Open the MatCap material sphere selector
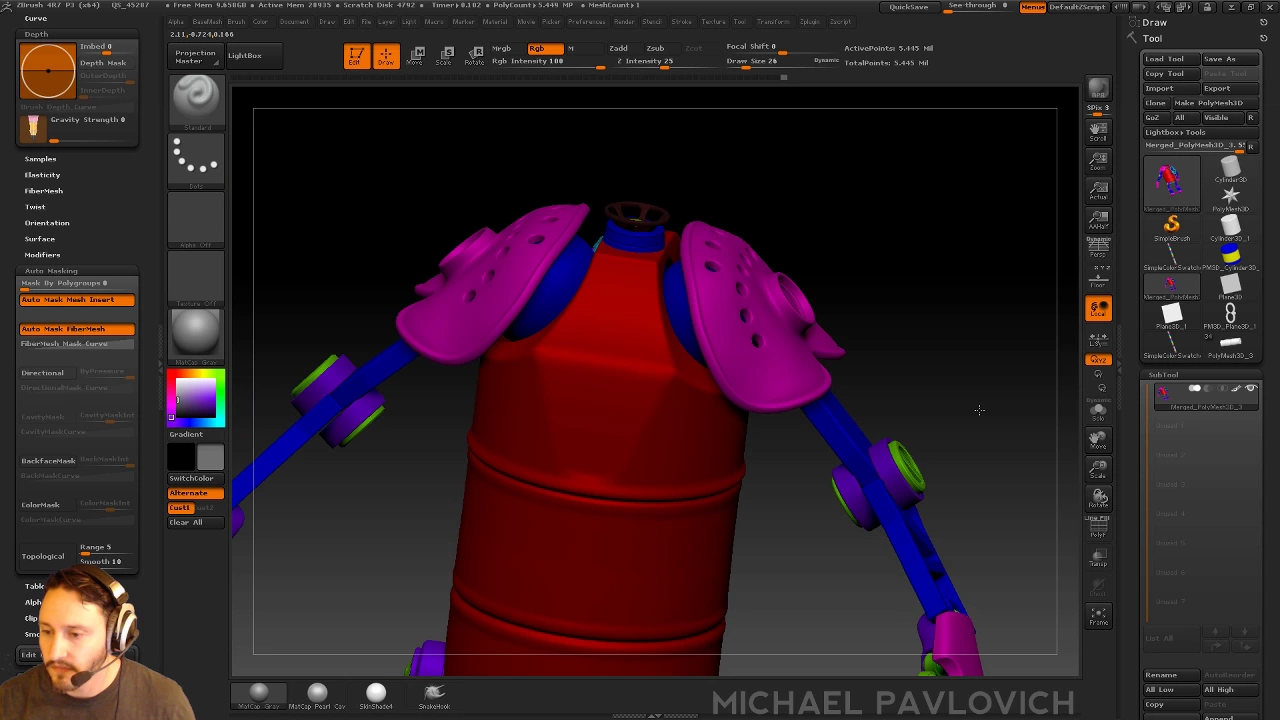 pyautogui.click(x=196, y=337)
